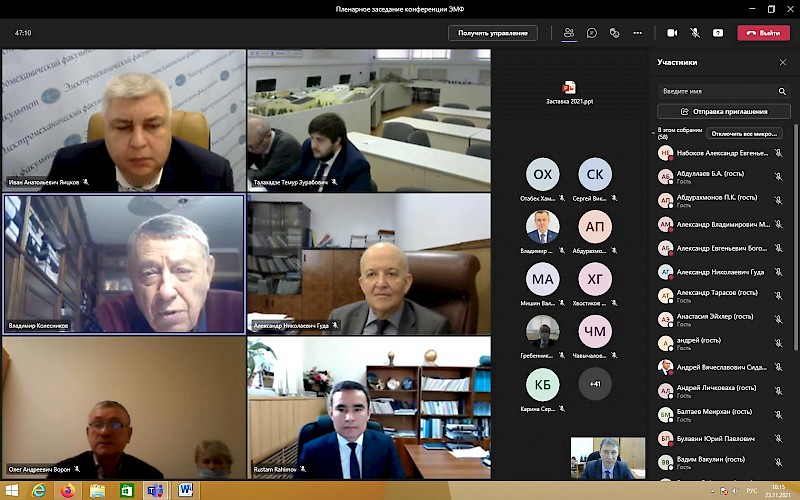Open the +41 additional participants overflow
Viewport: 800px width, 500px height.
[595, 383]
